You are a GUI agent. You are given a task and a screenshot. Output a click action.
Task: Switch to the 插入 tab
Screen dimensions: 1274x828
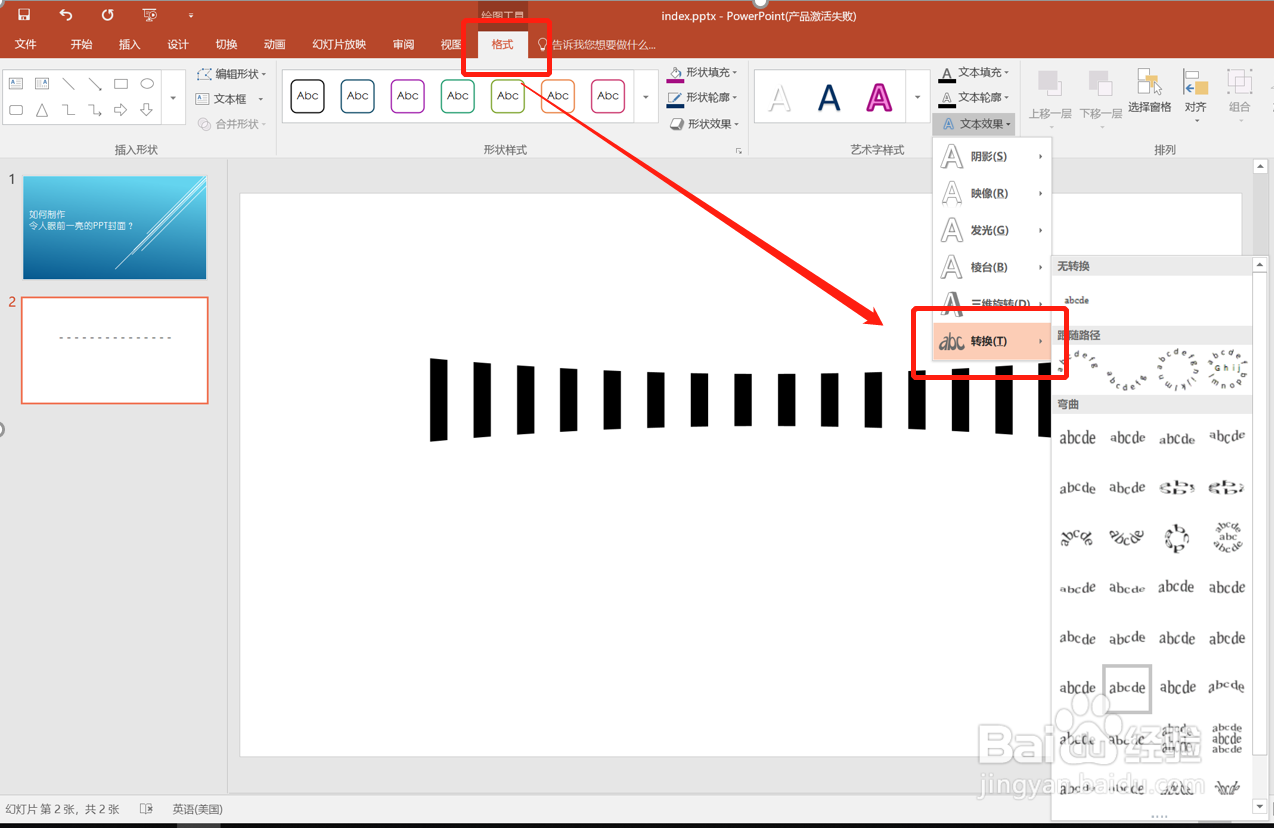tap(129, 45)
